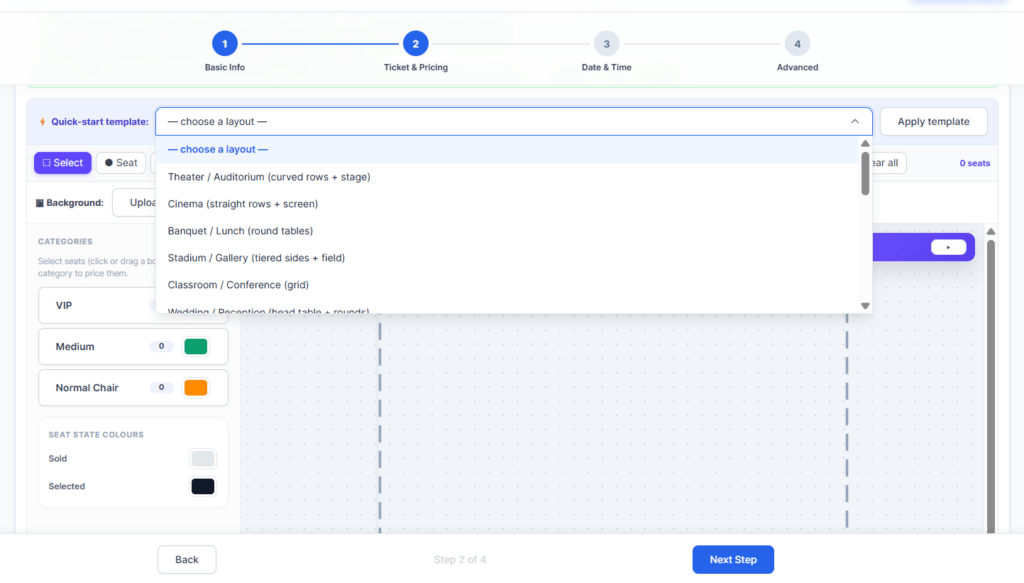Click the dropdown list scrollbar thumb
1024x583 pixels.
pyautogui.click(x=865, y=174)
